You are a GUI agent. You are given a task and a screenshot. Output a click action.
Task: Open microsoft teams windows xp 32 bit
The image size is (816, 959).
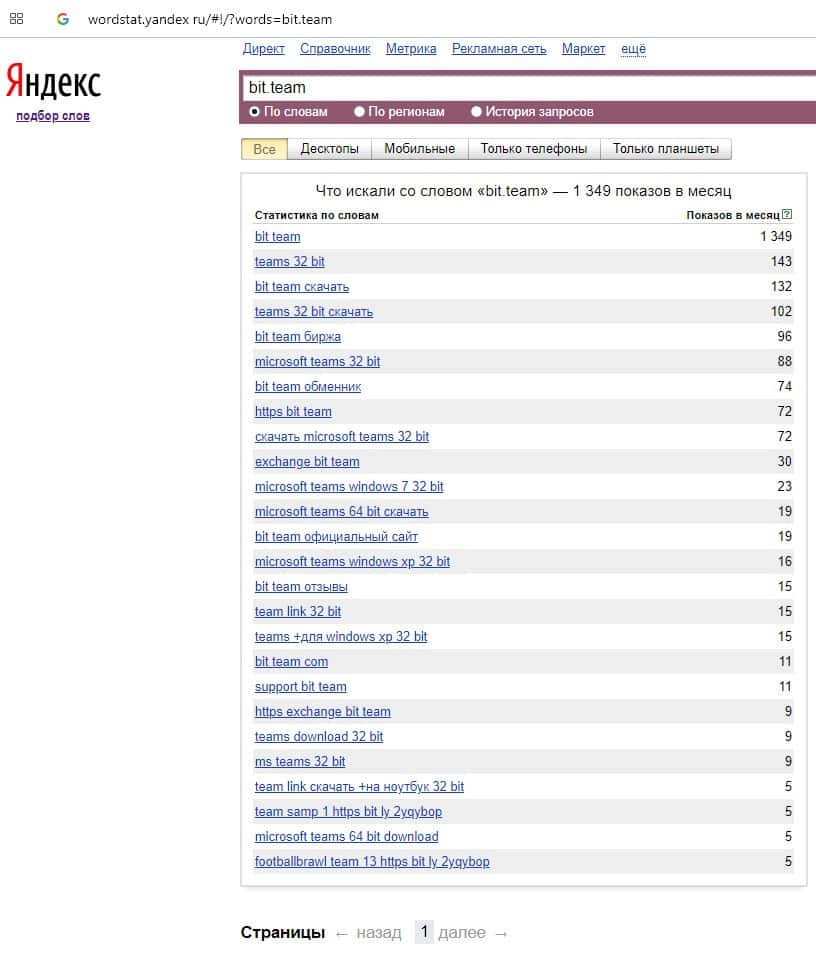pos(352,561)
